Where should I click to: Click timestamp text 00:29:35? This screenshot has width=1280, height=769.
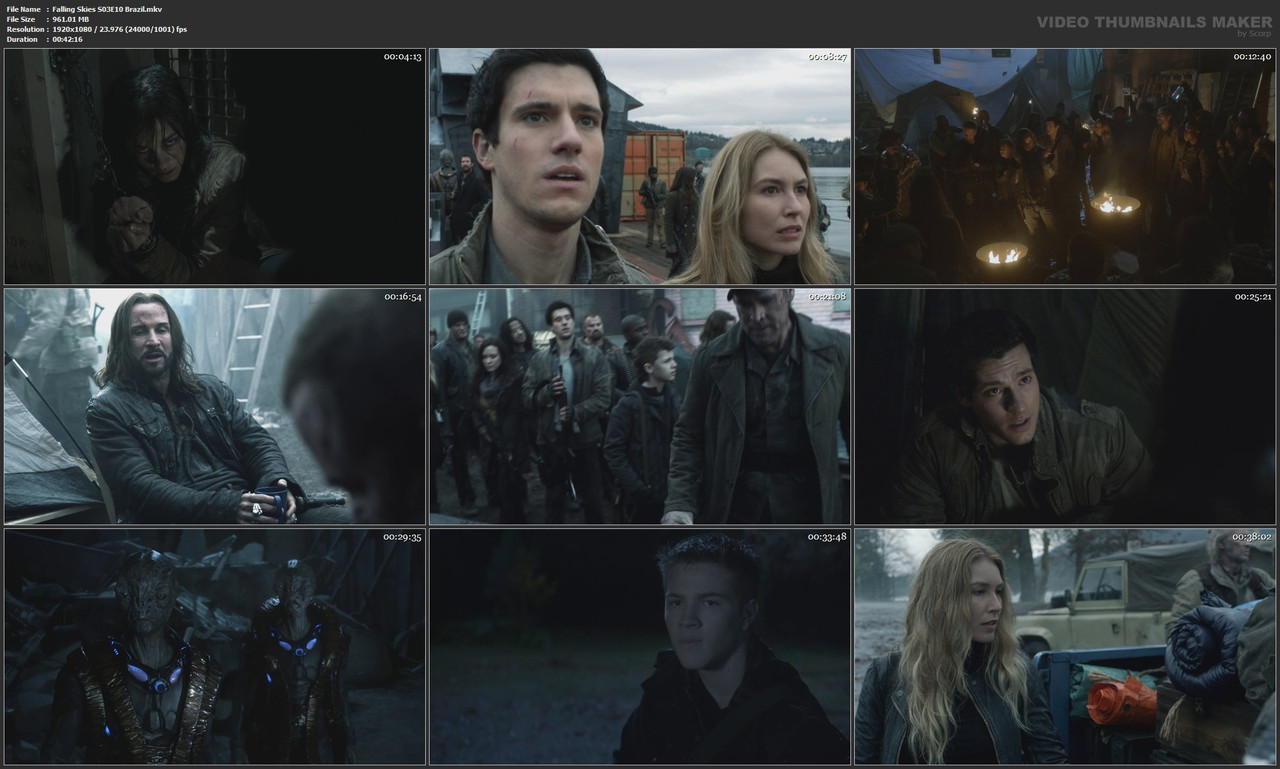403,537
